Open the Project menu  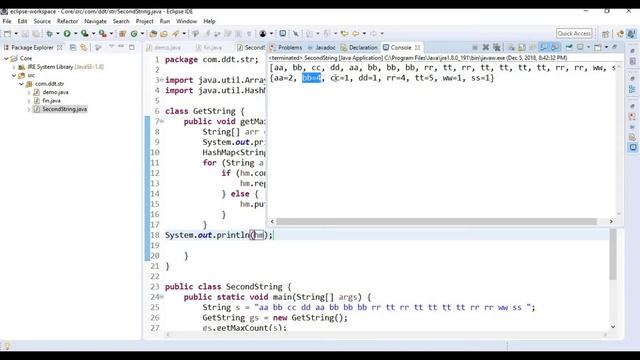pos(144,21)
